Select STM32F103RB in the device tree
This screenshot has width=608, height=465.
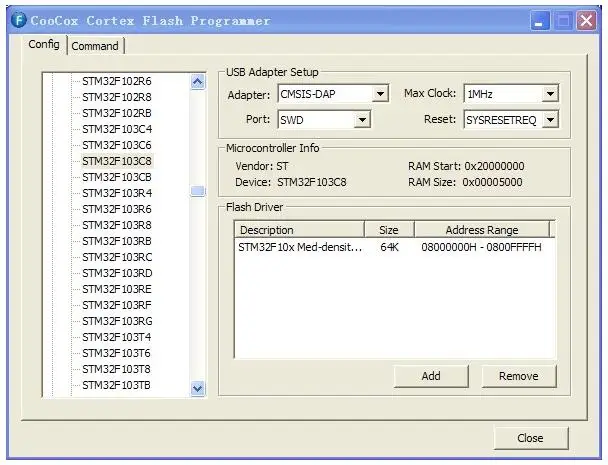click(x=117, y=241)
